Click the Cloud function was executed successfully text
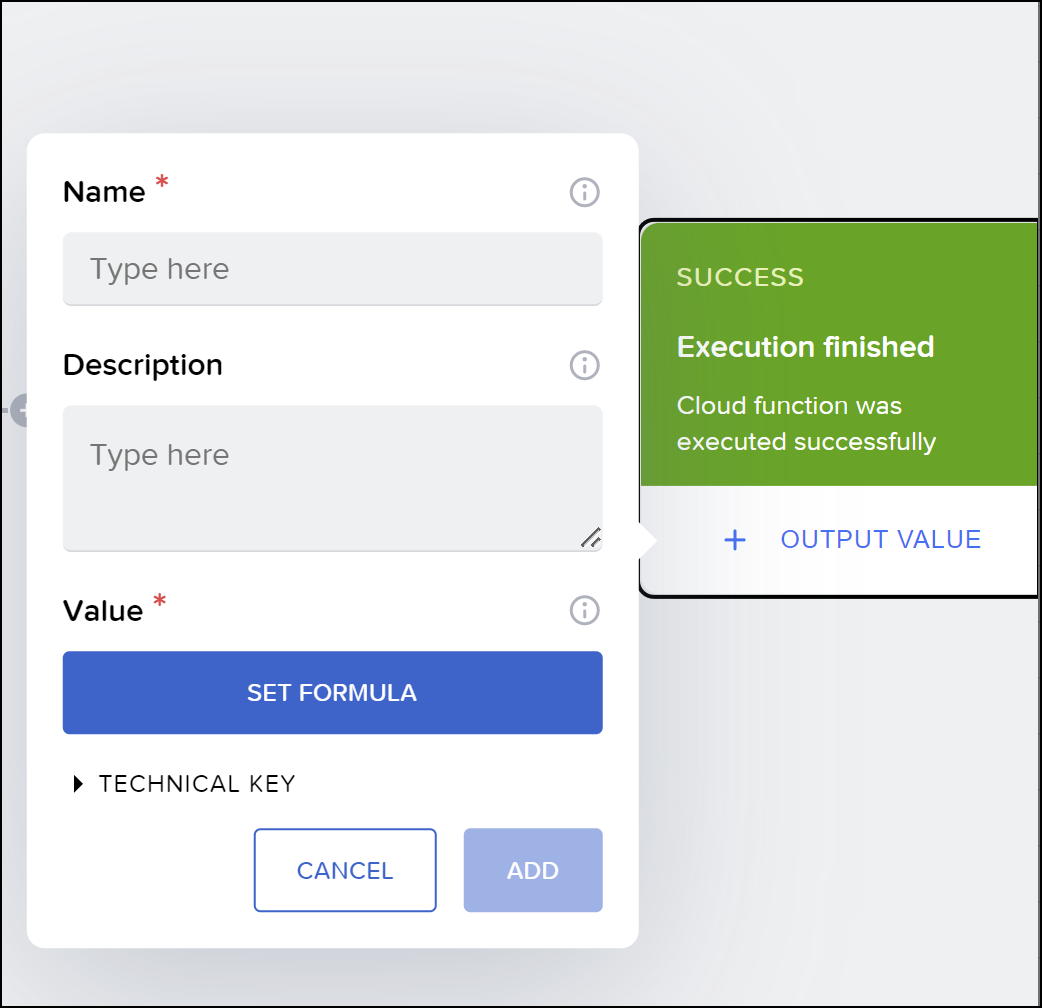 coord(806,424)
